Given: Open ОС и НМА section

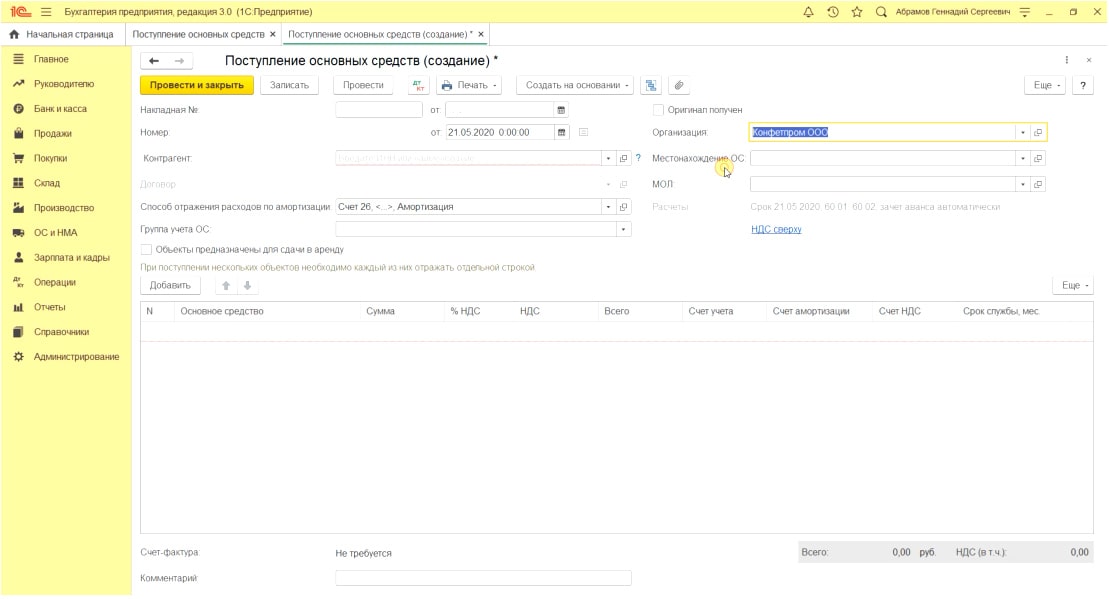Looking at the screenshot, I should (55, 233).
